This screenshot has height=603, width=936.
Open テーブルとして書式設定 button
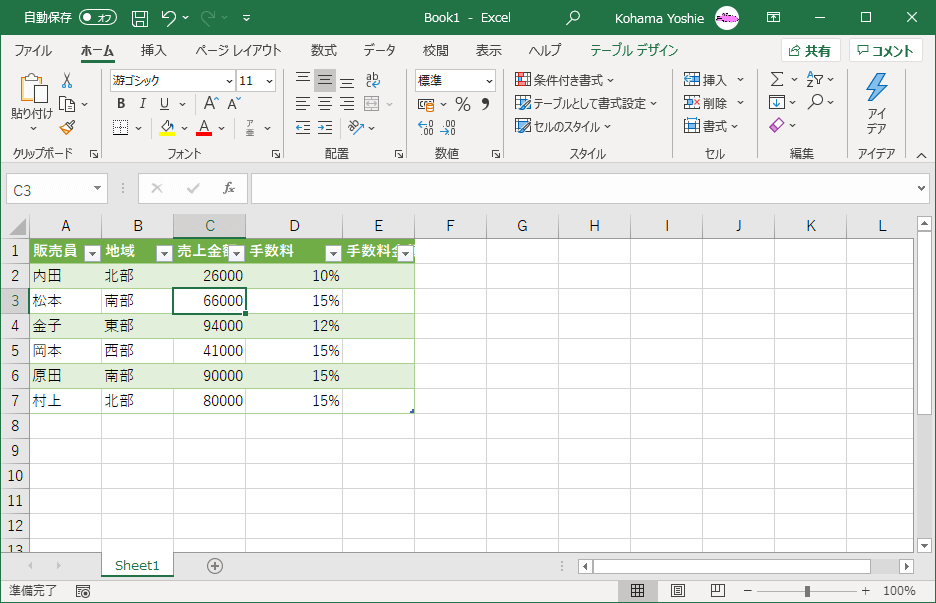tap(586, 103)
